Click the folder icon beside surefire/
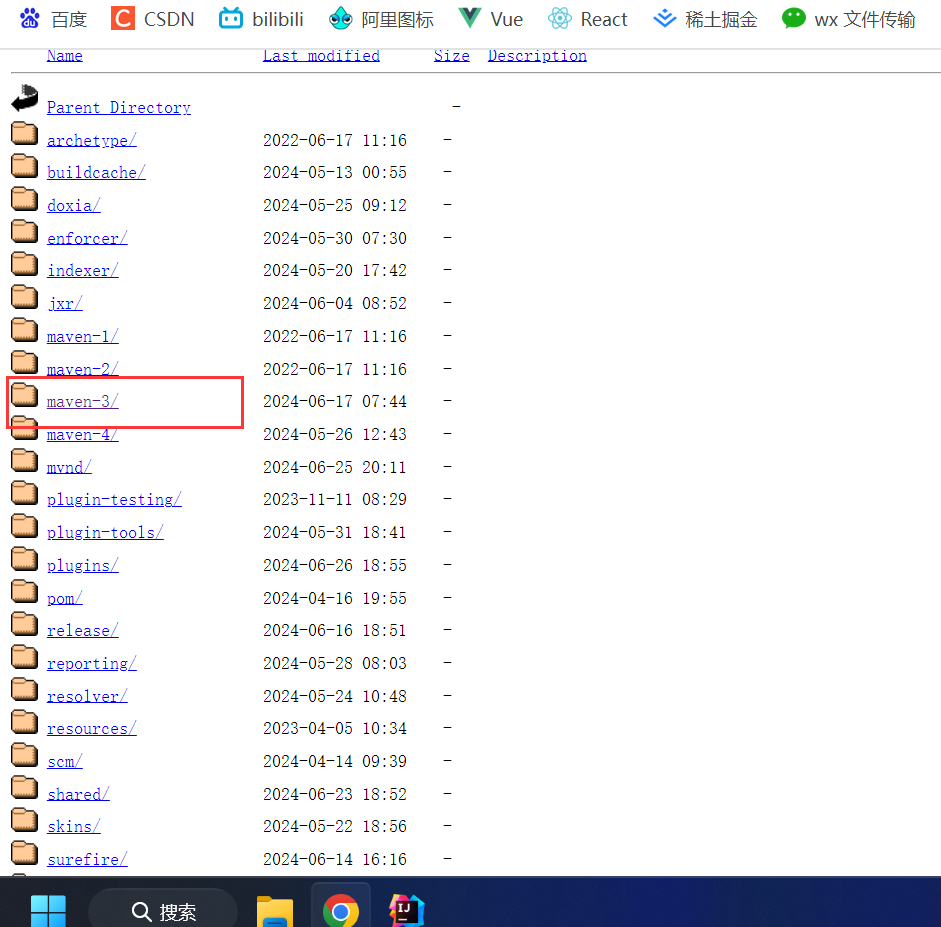 pos(25,853)
